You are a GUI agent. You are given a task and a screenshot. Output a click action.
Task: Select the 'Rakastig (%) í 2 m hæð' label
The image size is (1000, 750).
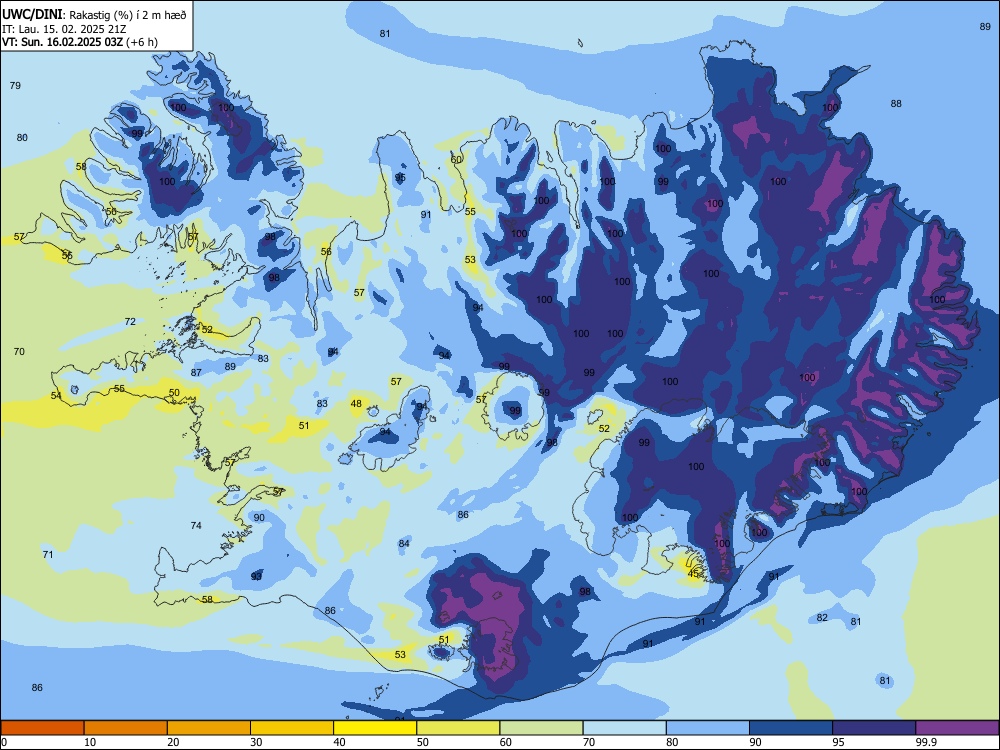(x=128, y=15)
